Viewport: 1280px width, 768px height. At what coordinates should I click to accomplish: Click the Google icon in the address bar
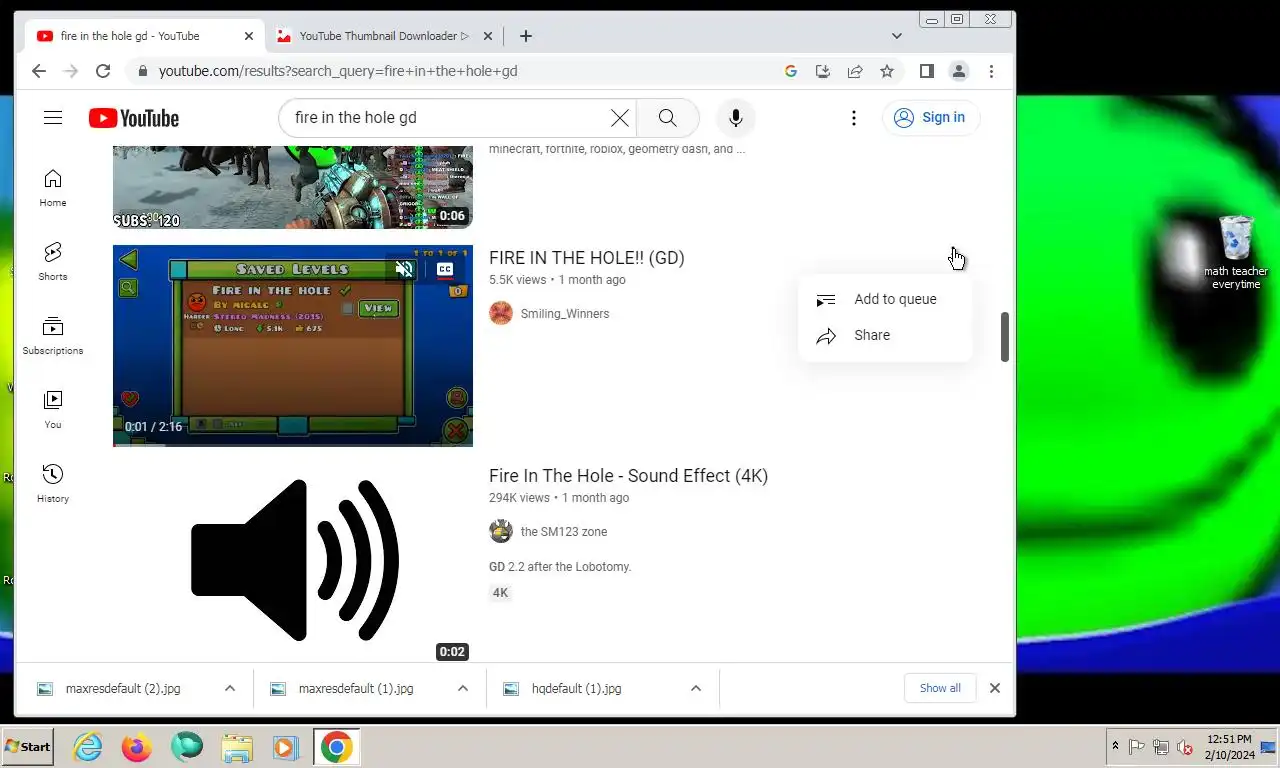click(x=791, y=71)
